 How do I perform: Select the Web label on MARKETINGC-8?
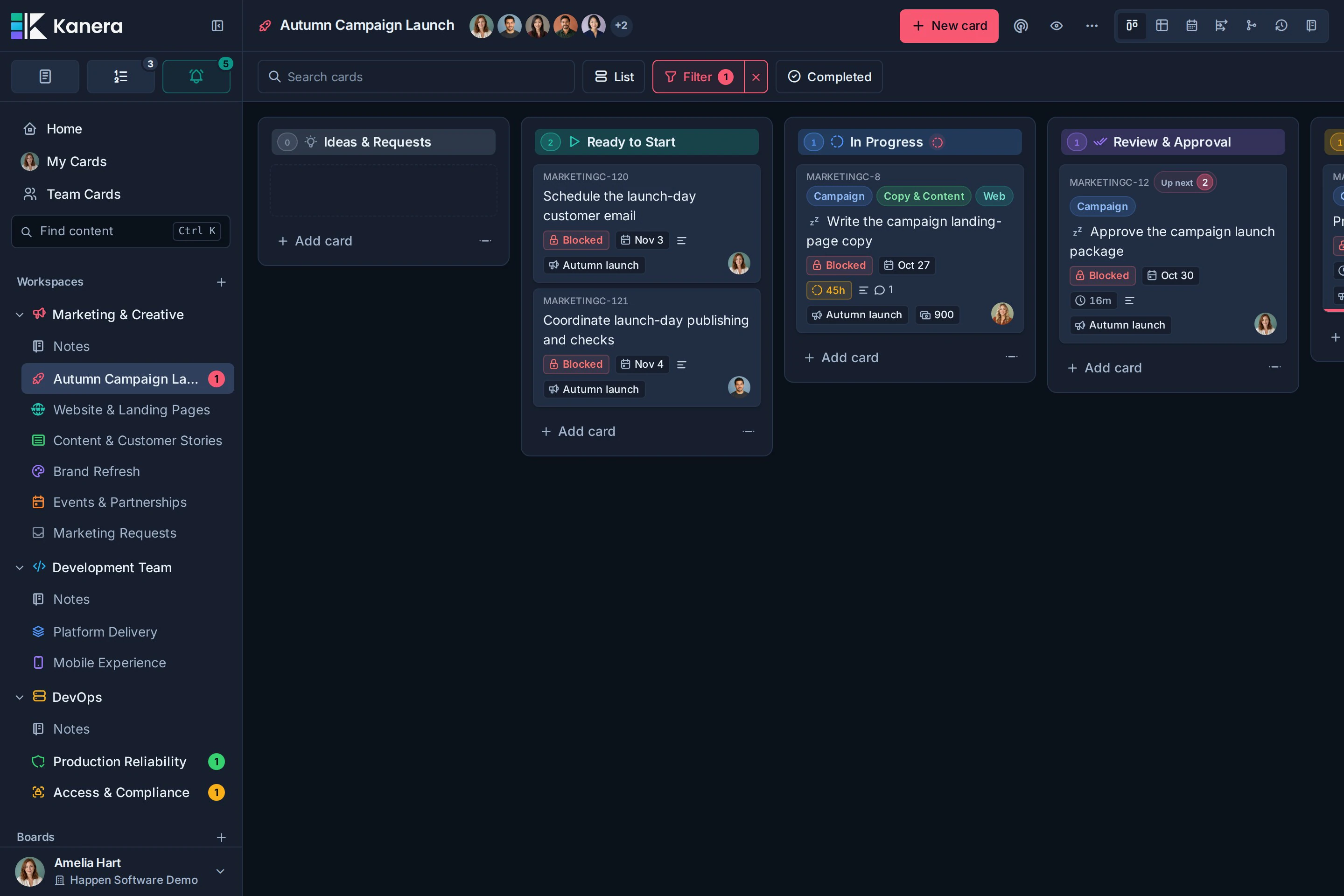994,196
